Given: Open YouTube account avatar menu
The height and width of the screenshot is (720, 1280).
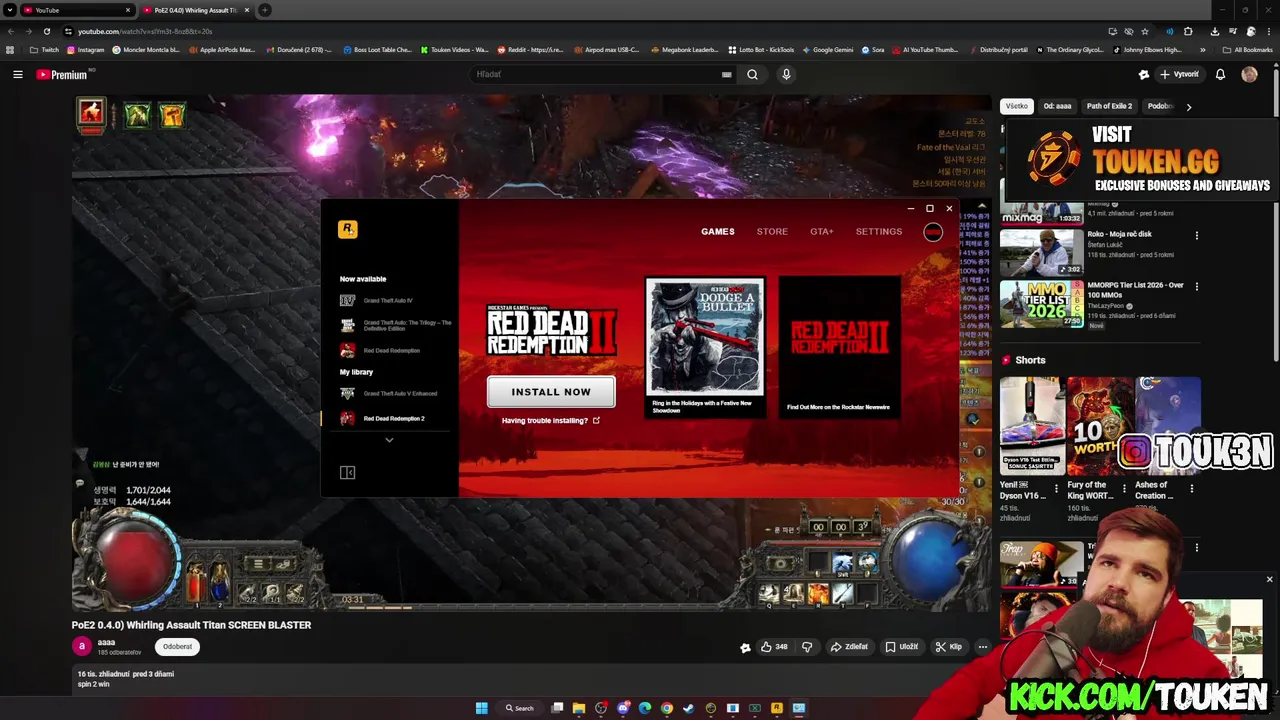Looking at the screenshot, I should click(1249, 74).
